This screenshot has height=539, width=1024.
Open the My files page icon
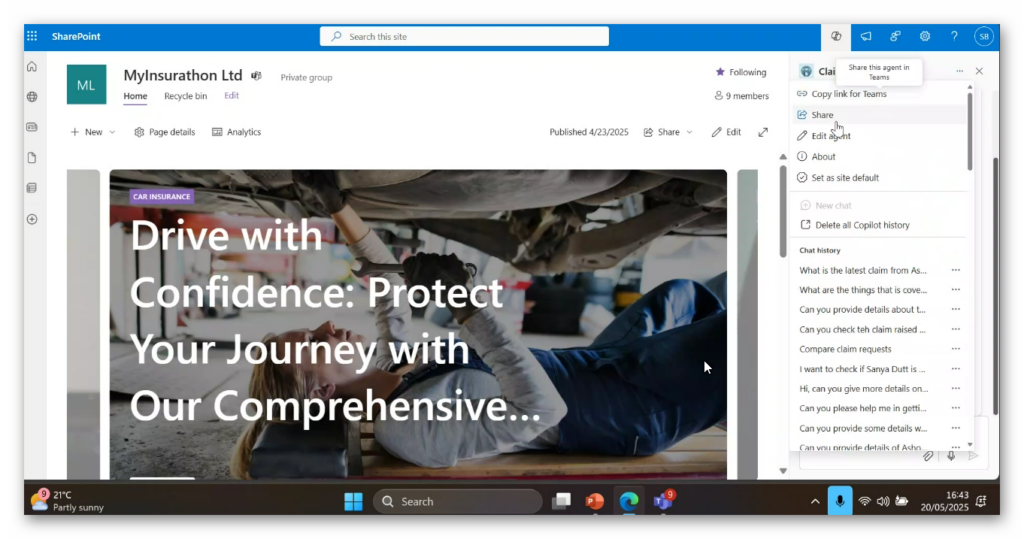[32, 157]
